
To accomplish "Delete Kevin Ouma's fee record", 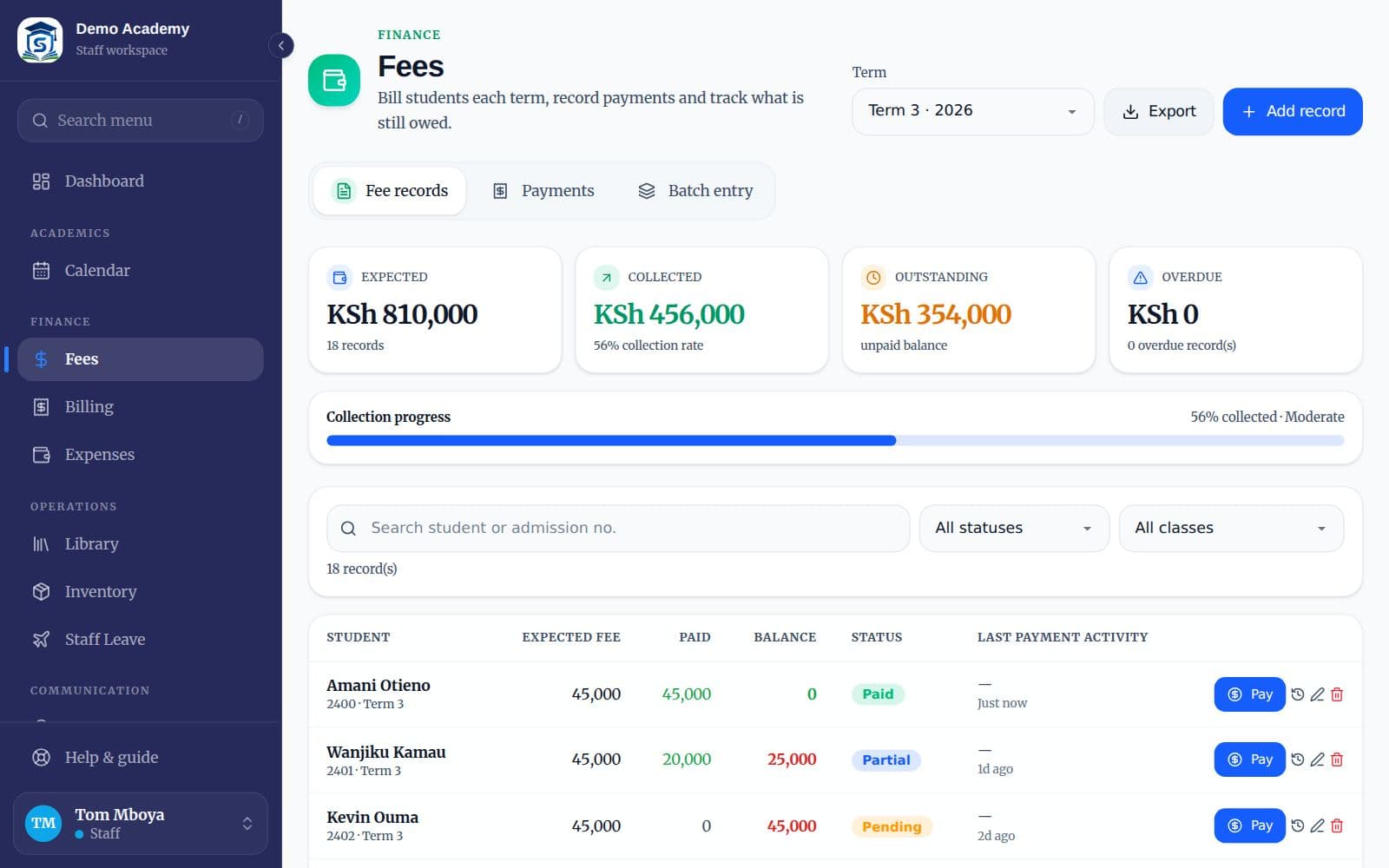I will point(1337,825).
